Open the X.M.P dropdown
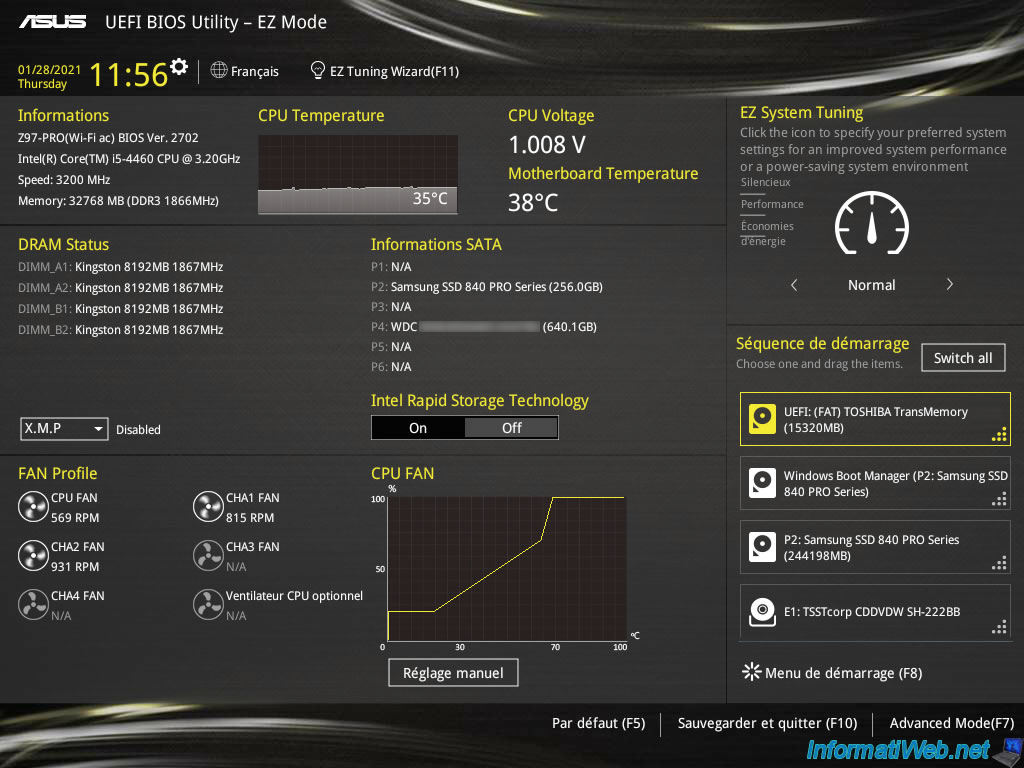This screenshot has width=1024, height=768. click(x=65, y=429)
